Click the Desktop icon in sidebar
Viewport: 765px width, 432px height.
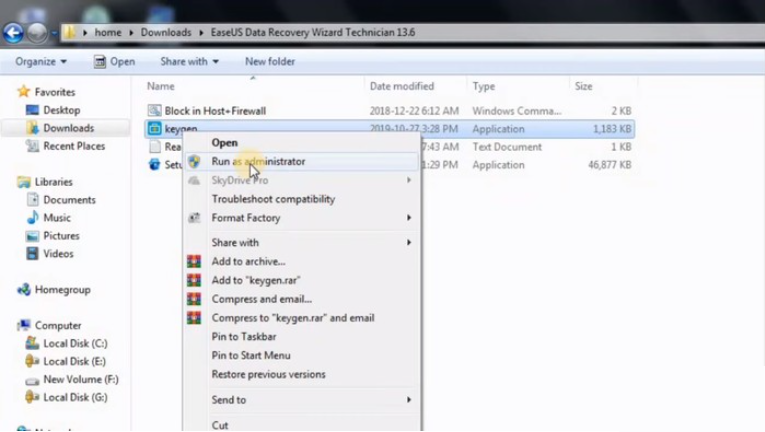tap(32, 110)
